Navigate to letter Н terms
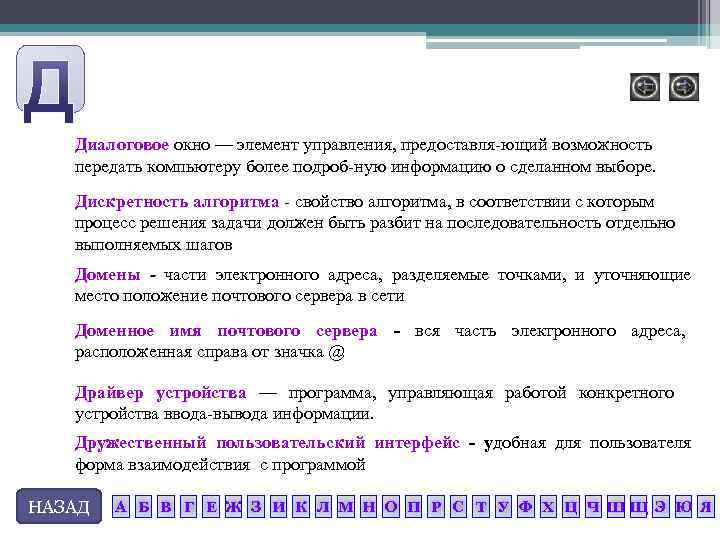720x540 pixels. pyautogui.click(x=368, y=507)
